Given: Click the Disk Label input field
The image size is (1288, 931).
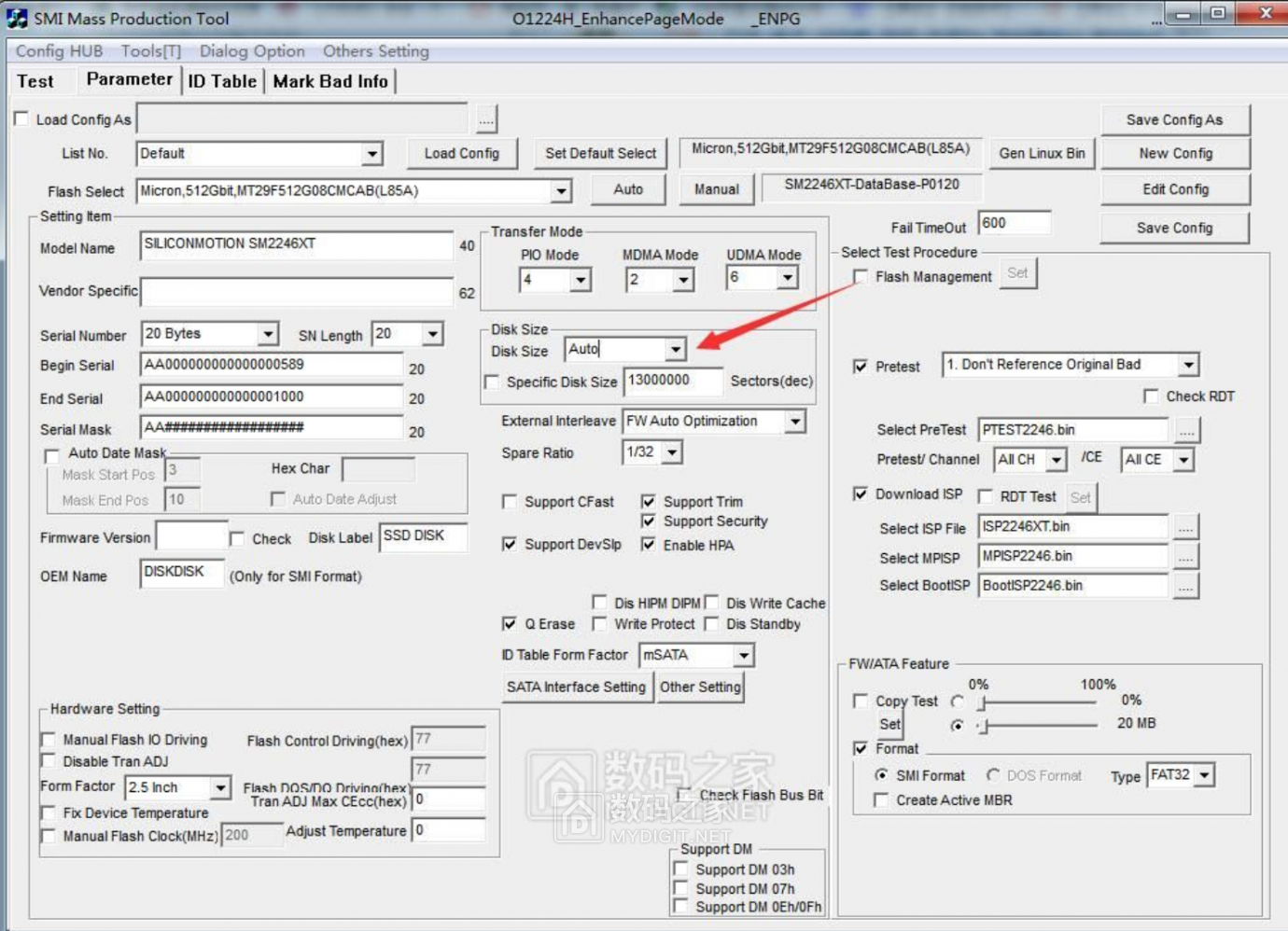Looking at the screenshot, I should coord(423,536).
